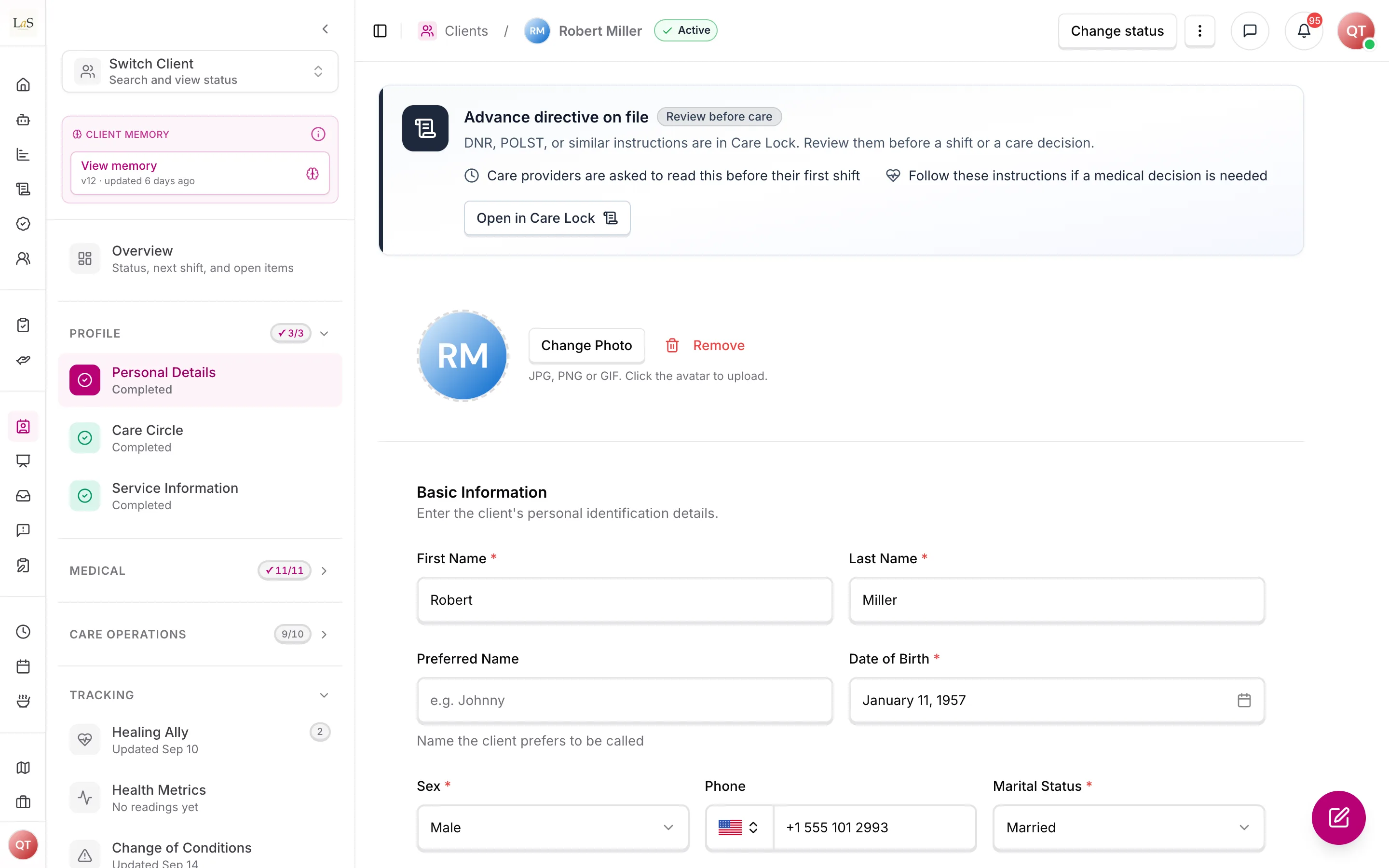Click the floating edit pencil button
Viewport: 1389px width, 868px height.
(1338, 817)
